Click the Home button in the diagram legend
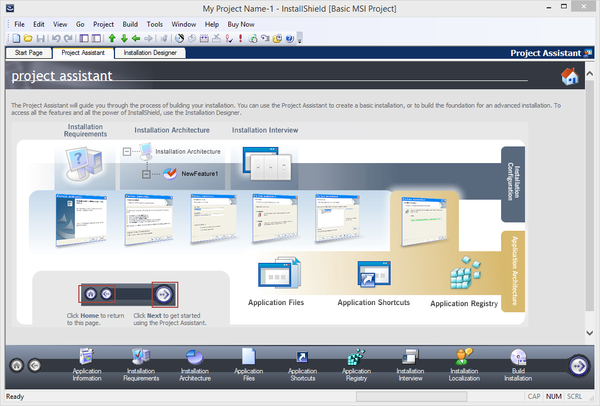The width and height of the screenshot is (600, 406). pyautogui.click(x=91, y=294)
